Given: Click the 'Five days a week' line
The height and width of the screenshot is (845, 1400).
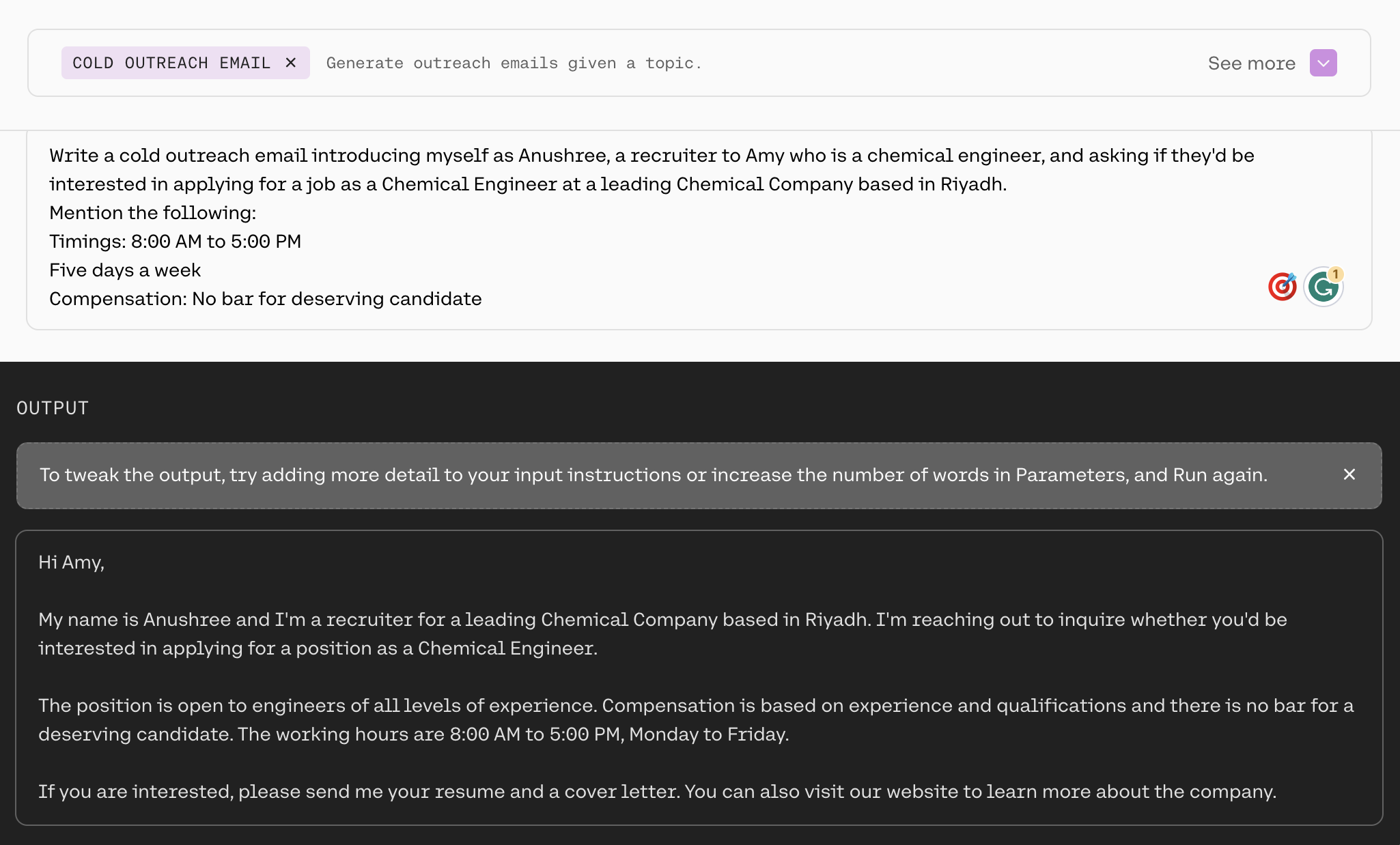Looking at the screenshot, I should (x=125, y=270).
